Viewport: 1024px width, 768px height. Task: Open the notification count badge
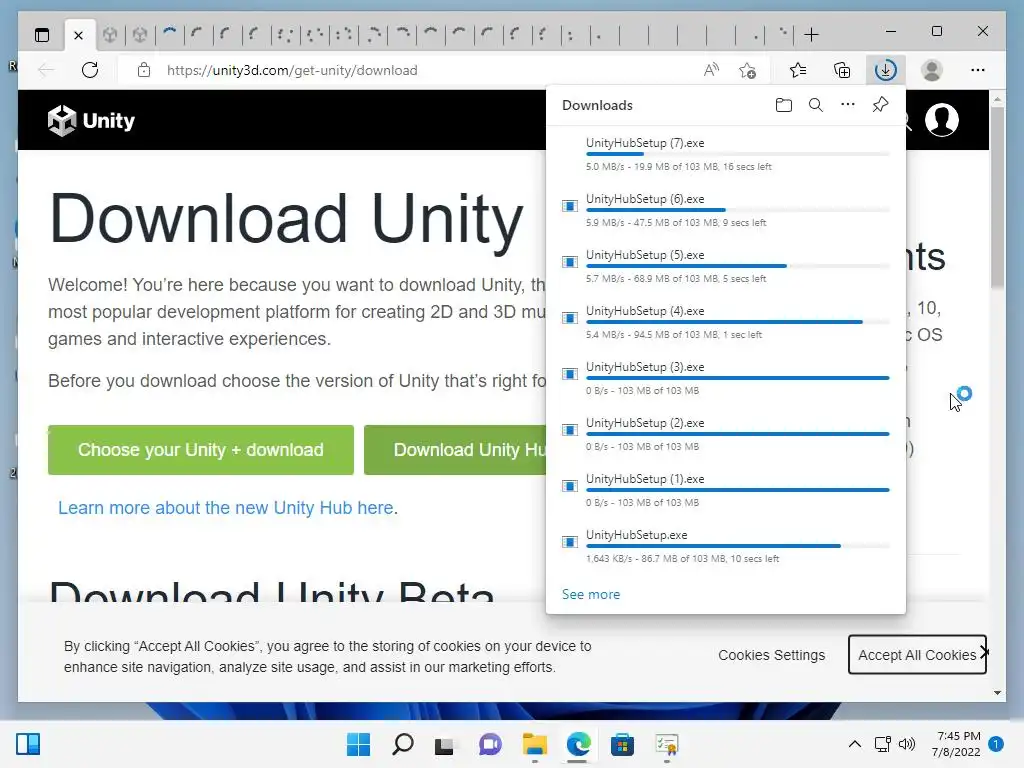(x=996, y=744)
